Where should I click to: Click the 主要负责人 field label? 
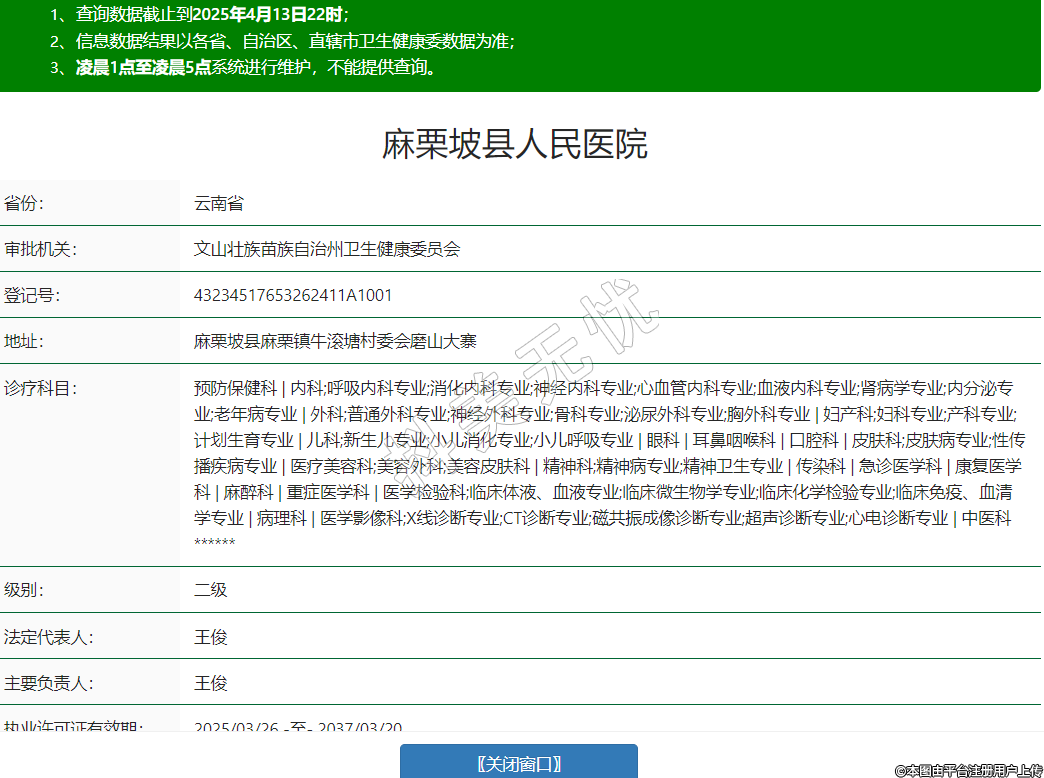(x=48, y=683)
